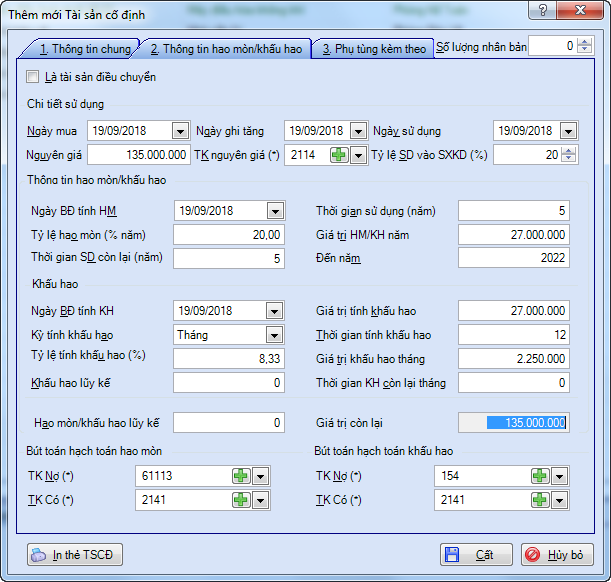Click Chi tiết sử dụng section heading
Viewport: 611px width, 582px height.
point(65,104)
